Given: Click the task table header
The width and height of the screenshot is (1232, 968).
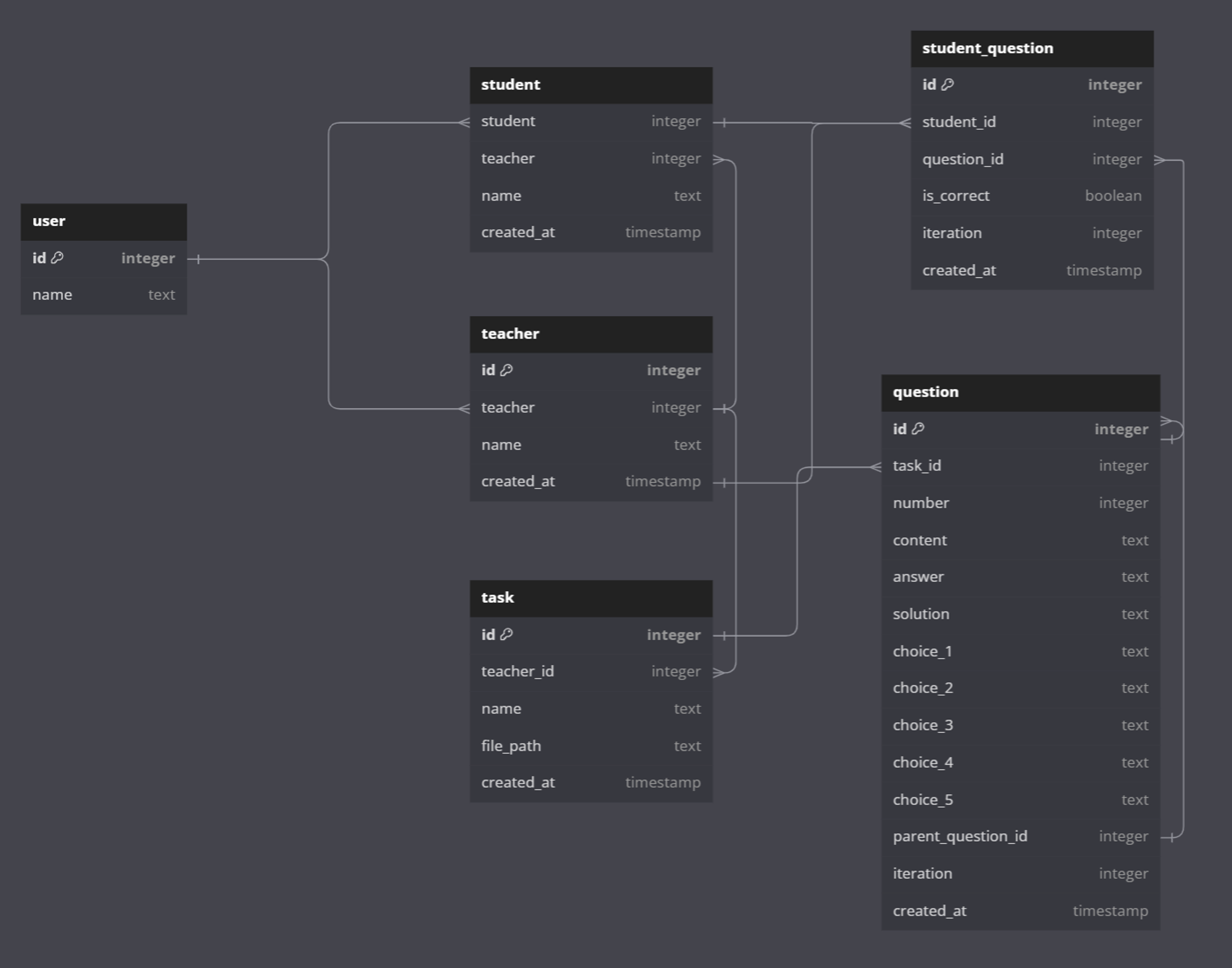Looking at the screenshot, I should tap(591, 598).
